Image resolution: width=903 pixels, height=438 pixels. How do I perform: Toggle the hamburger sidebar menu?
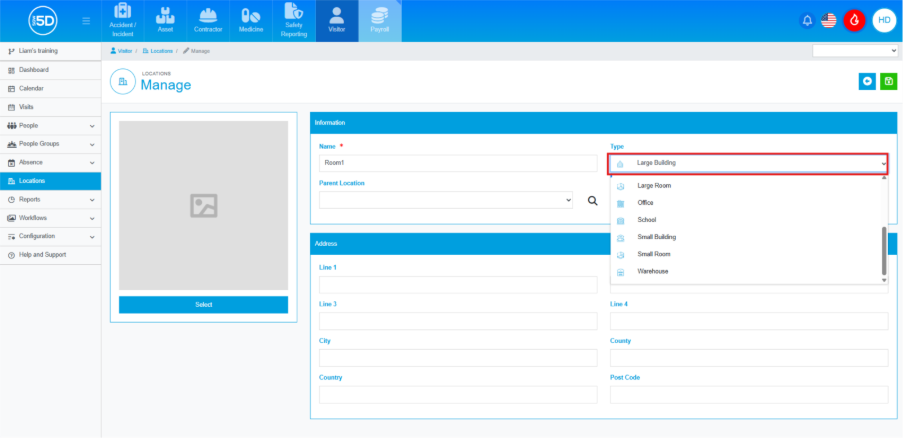(x=86, y=21)
